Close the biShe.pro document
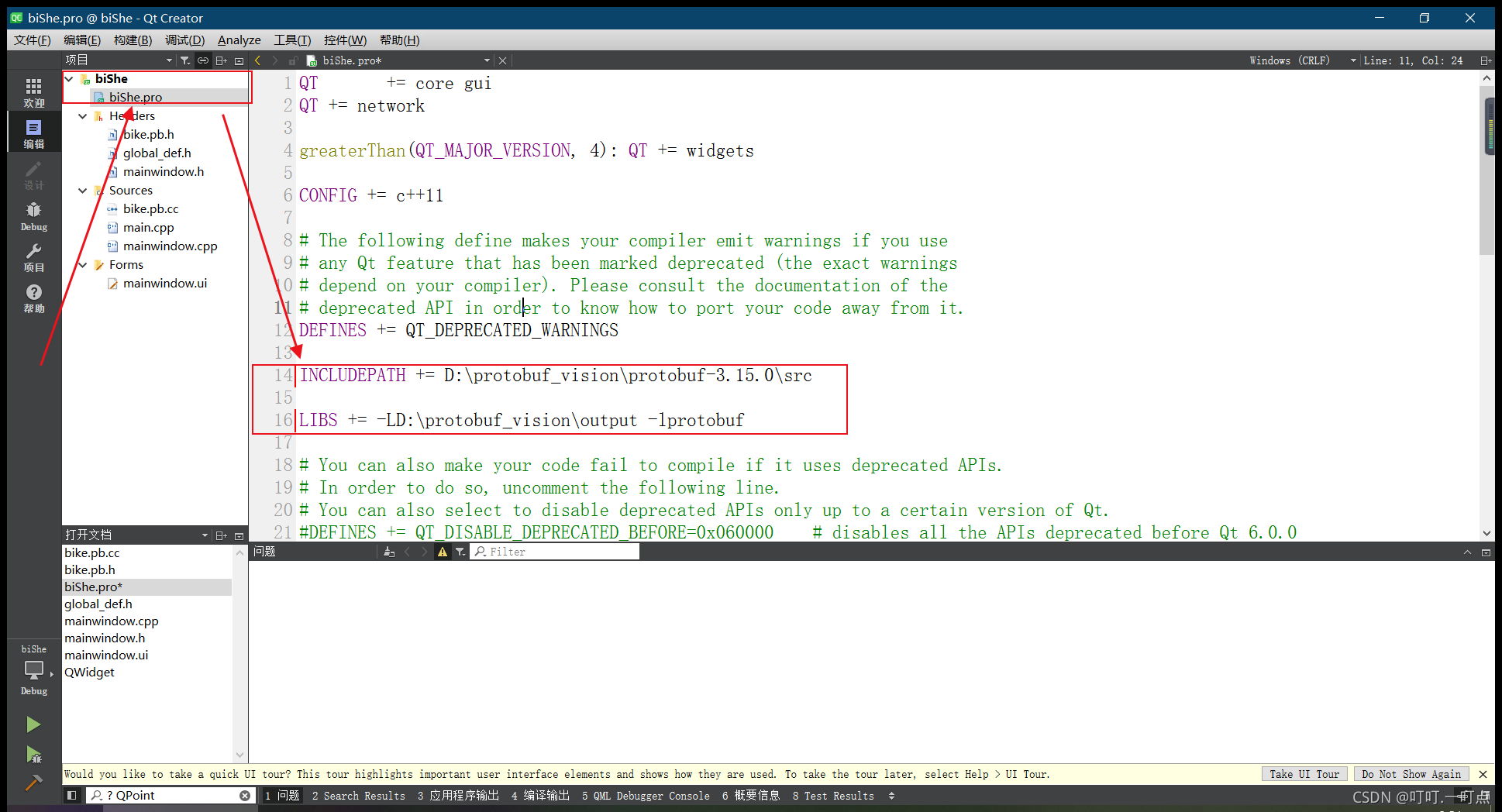Screen dimensions: 1502x812 502,60
